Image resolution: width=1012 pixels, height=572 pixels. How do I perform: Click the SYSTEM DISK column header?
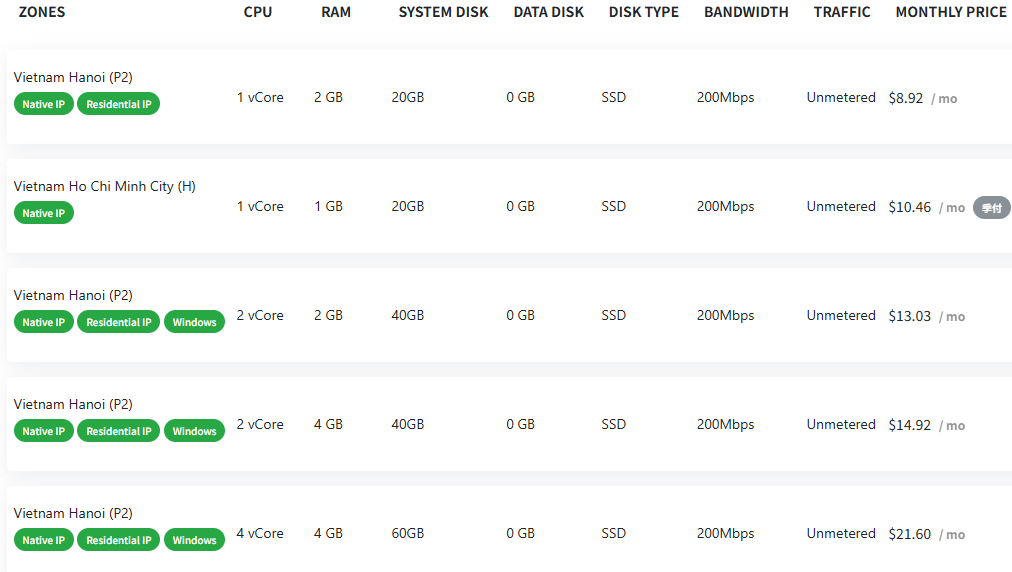point(443,12)
